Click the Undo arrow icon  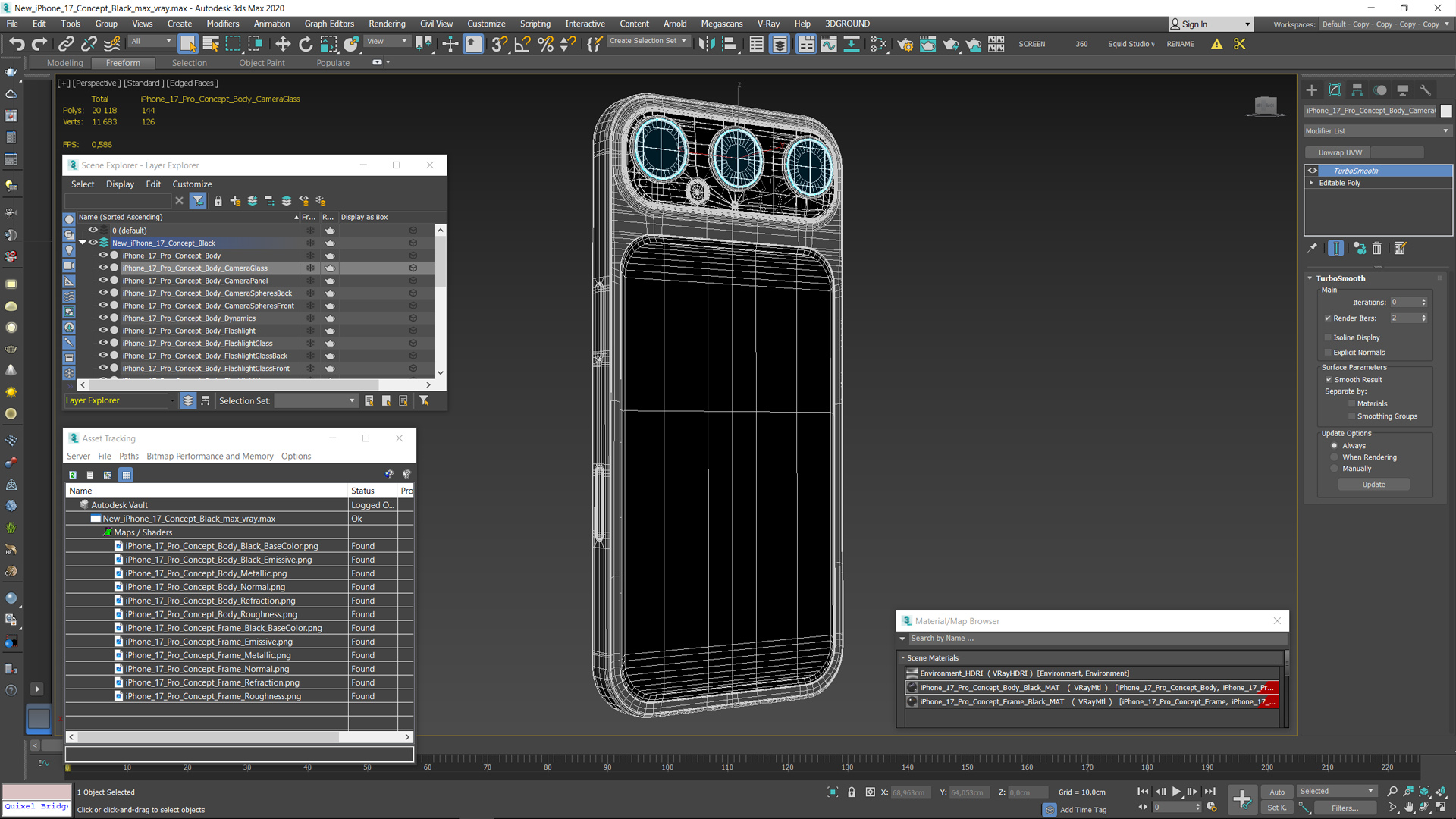[x=17, y=44]
